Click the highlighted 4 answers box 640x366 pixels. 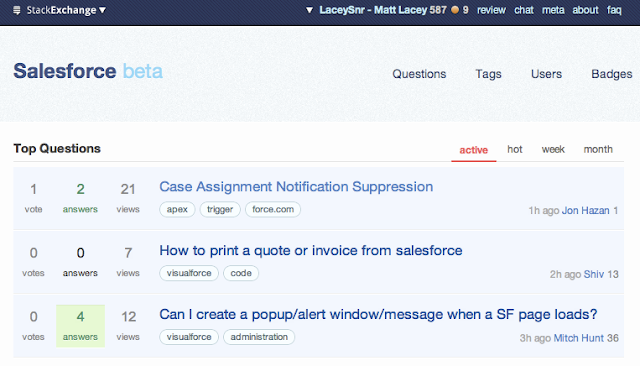(x=80, y=326)
